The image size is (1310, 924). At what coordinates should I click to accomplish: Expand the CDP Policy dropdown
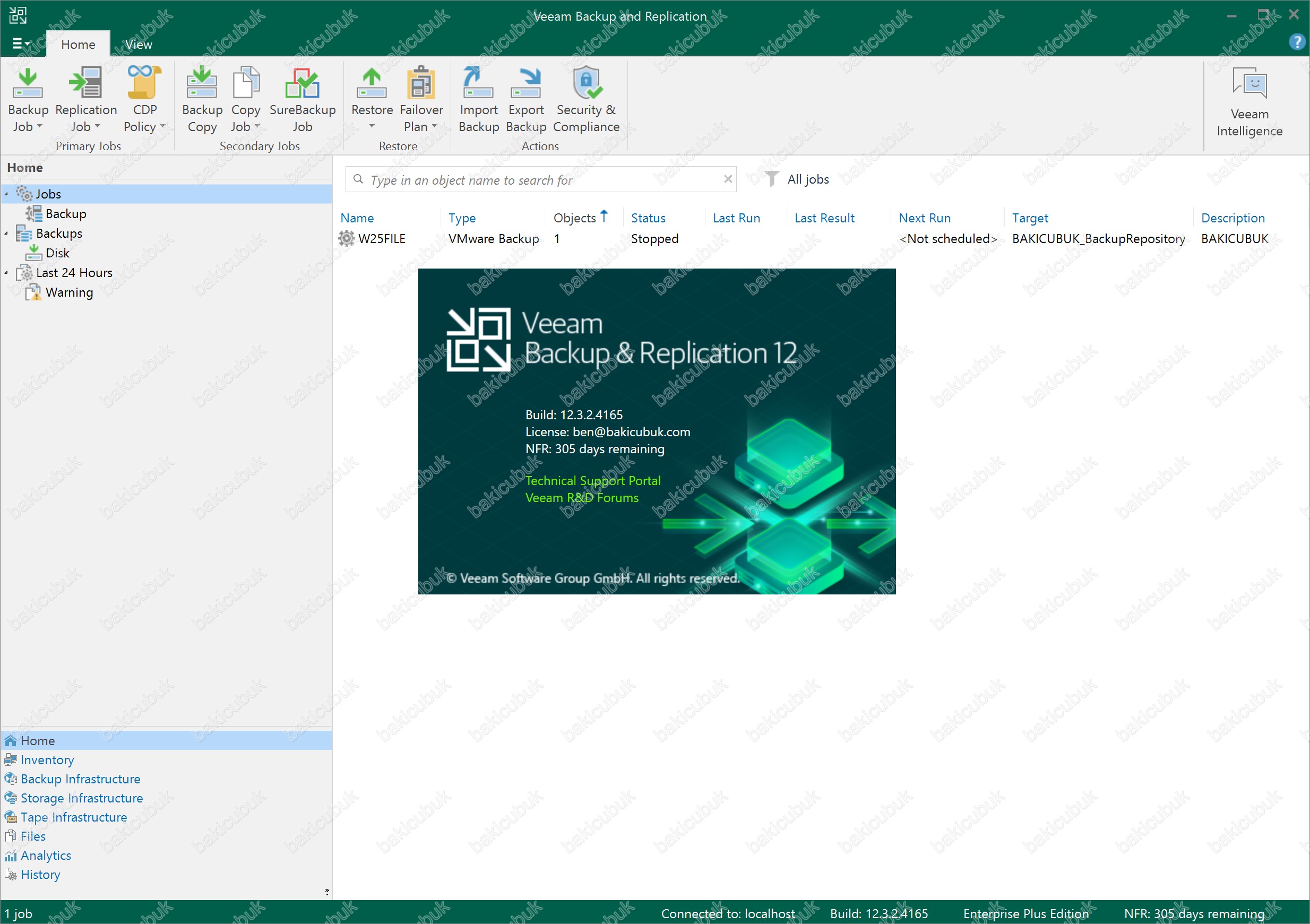click(x=163, y=127)
